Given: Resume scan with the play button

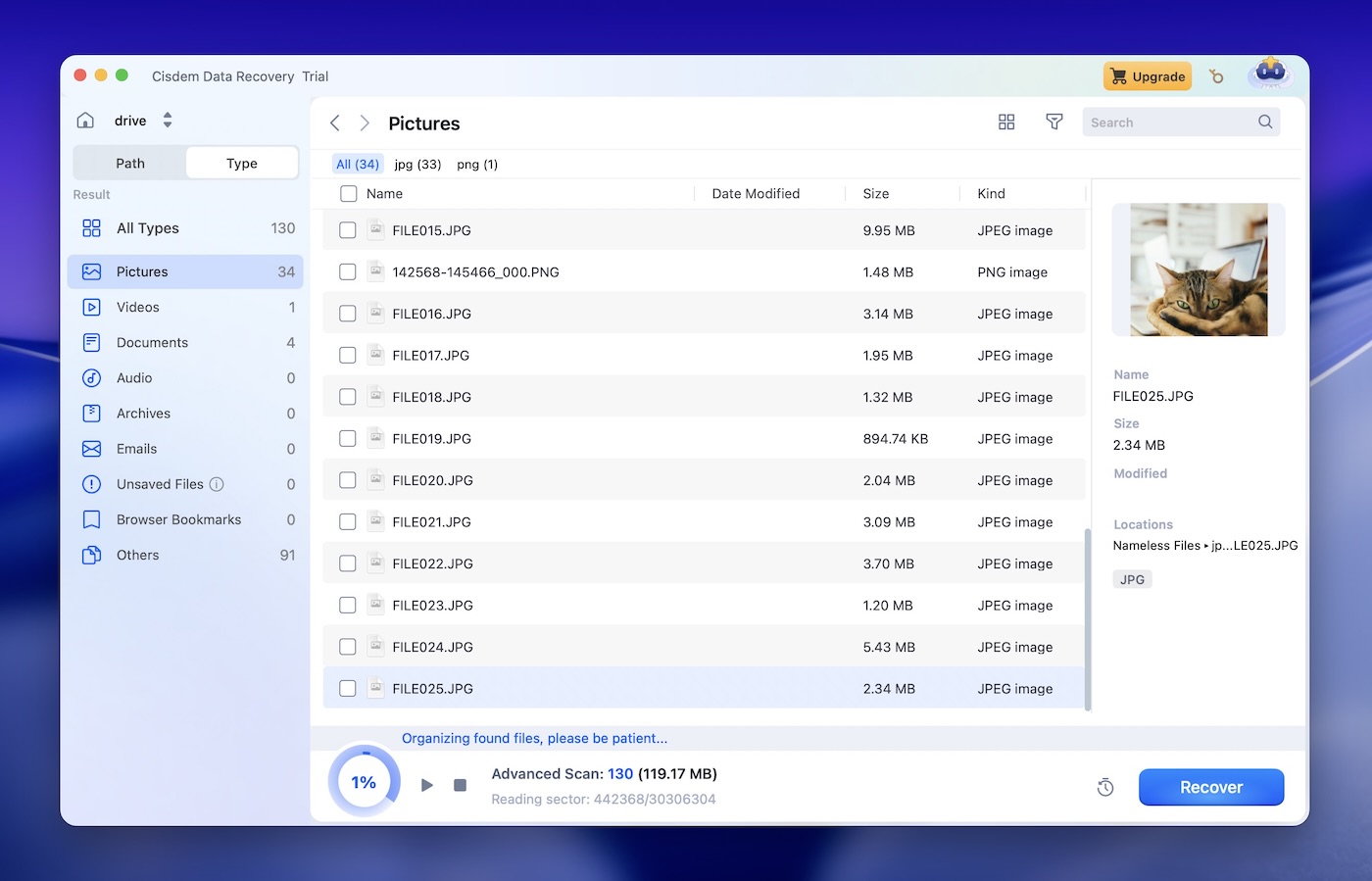Looking at the screenshot, I should pyautogui.click(x=427, y=785).
